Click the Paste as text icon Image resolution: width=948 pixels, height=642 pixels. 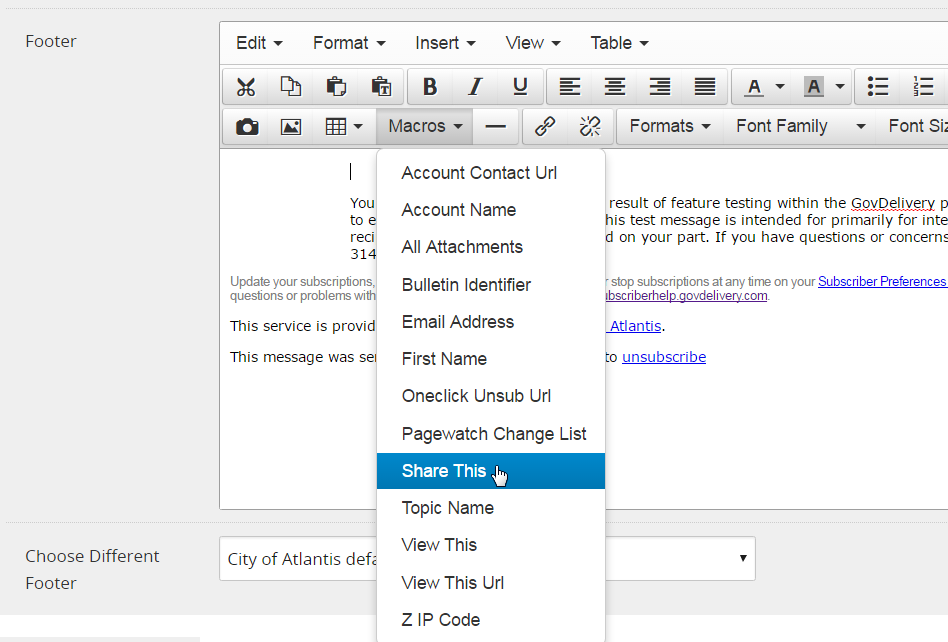pos(381,87)
